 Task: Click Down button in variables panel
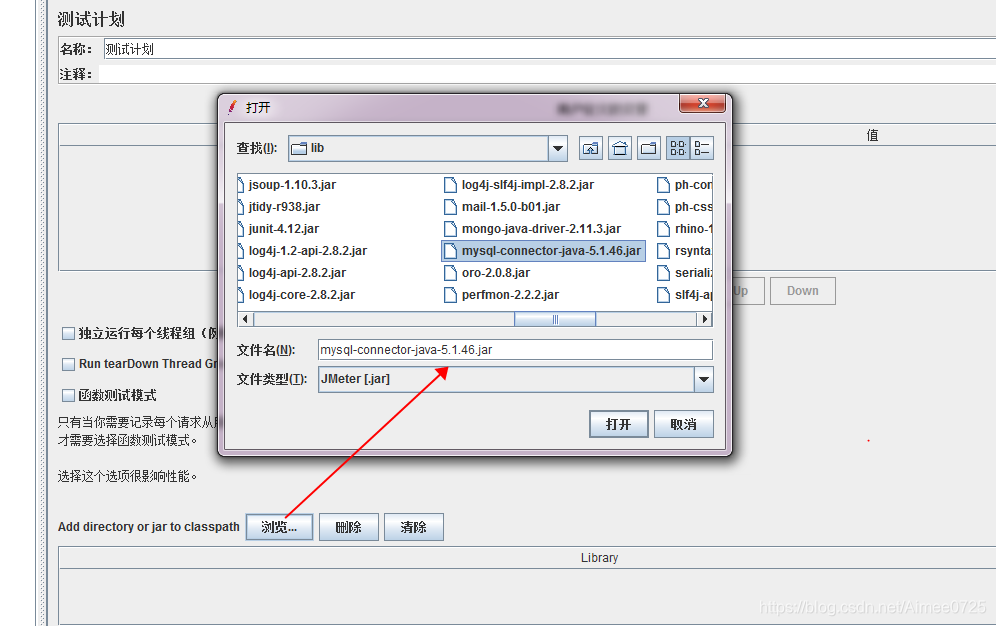pos(803,291)
